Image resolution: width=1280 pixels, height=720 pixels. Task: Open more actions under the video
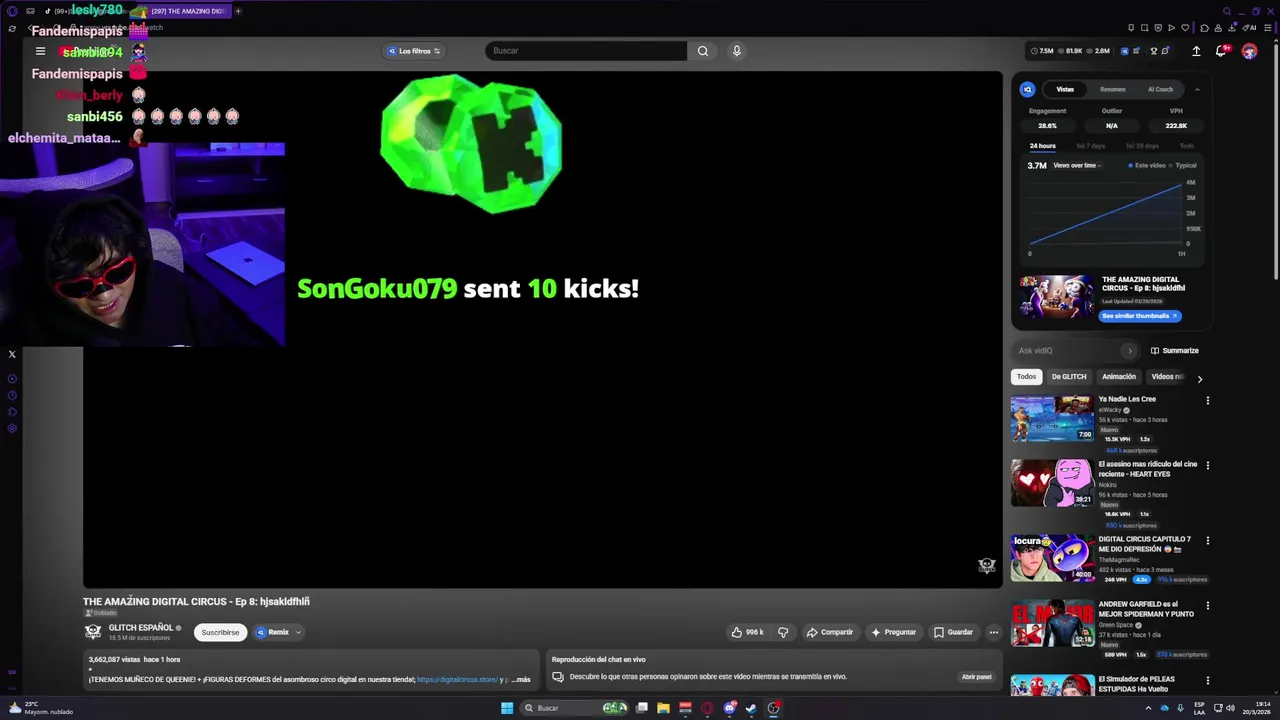tap(993, 632)
